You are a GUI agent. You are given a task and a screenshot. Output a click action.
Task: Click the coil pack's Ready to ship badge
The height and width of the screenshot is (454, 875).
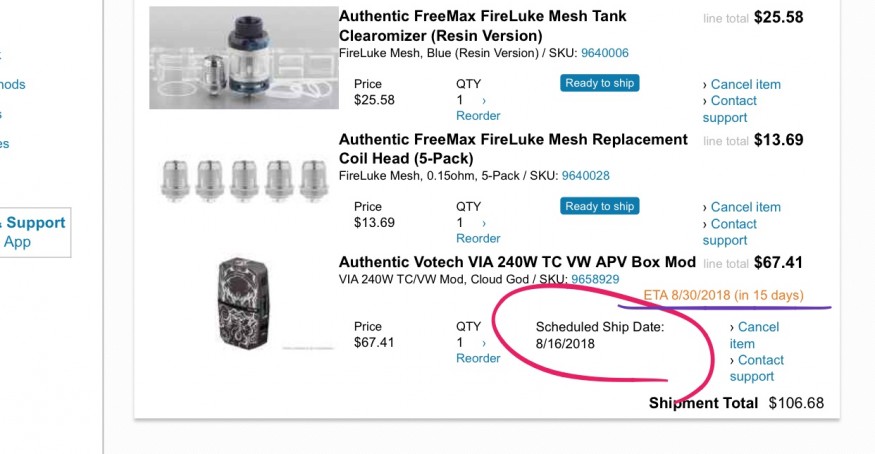coord(600,206)
